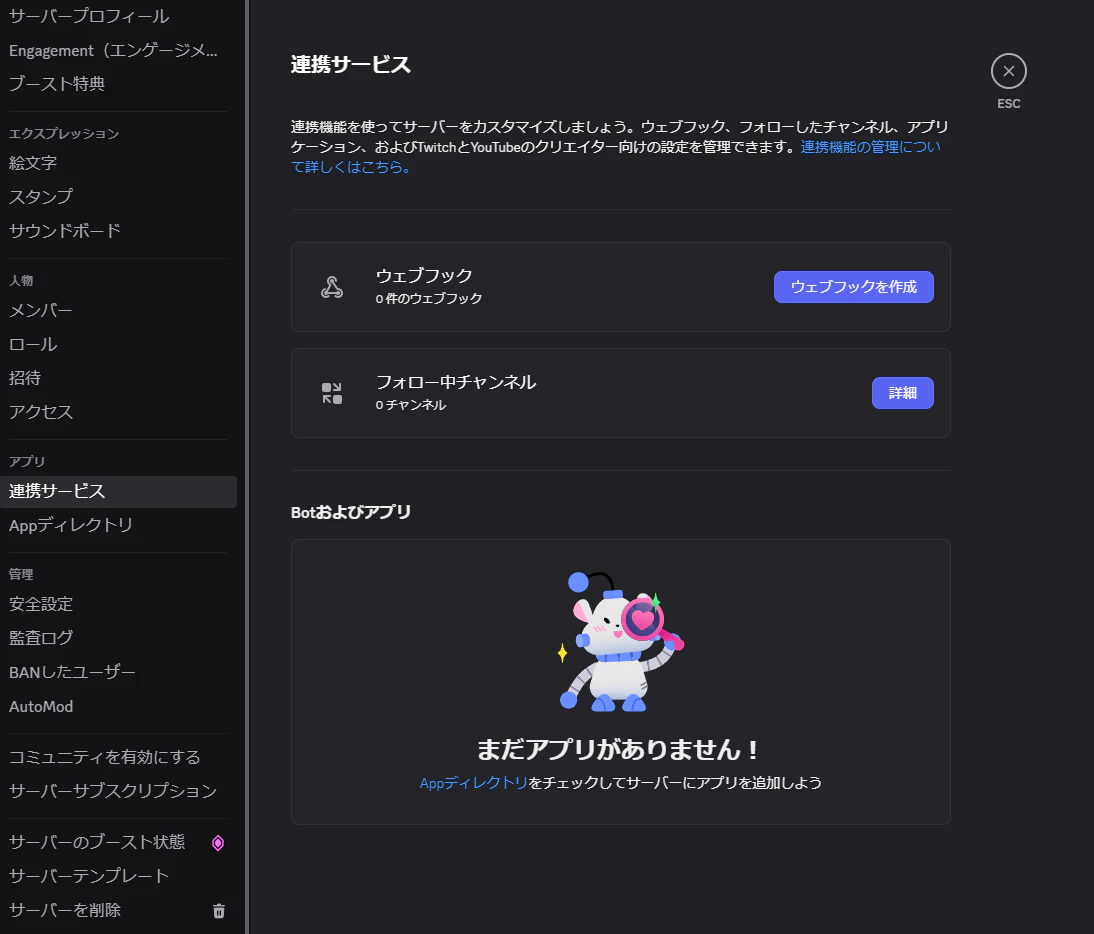Click the trash icon beside サーバーを削除
This screenshot has height=934, width=1094.
[x=218, y=910]
